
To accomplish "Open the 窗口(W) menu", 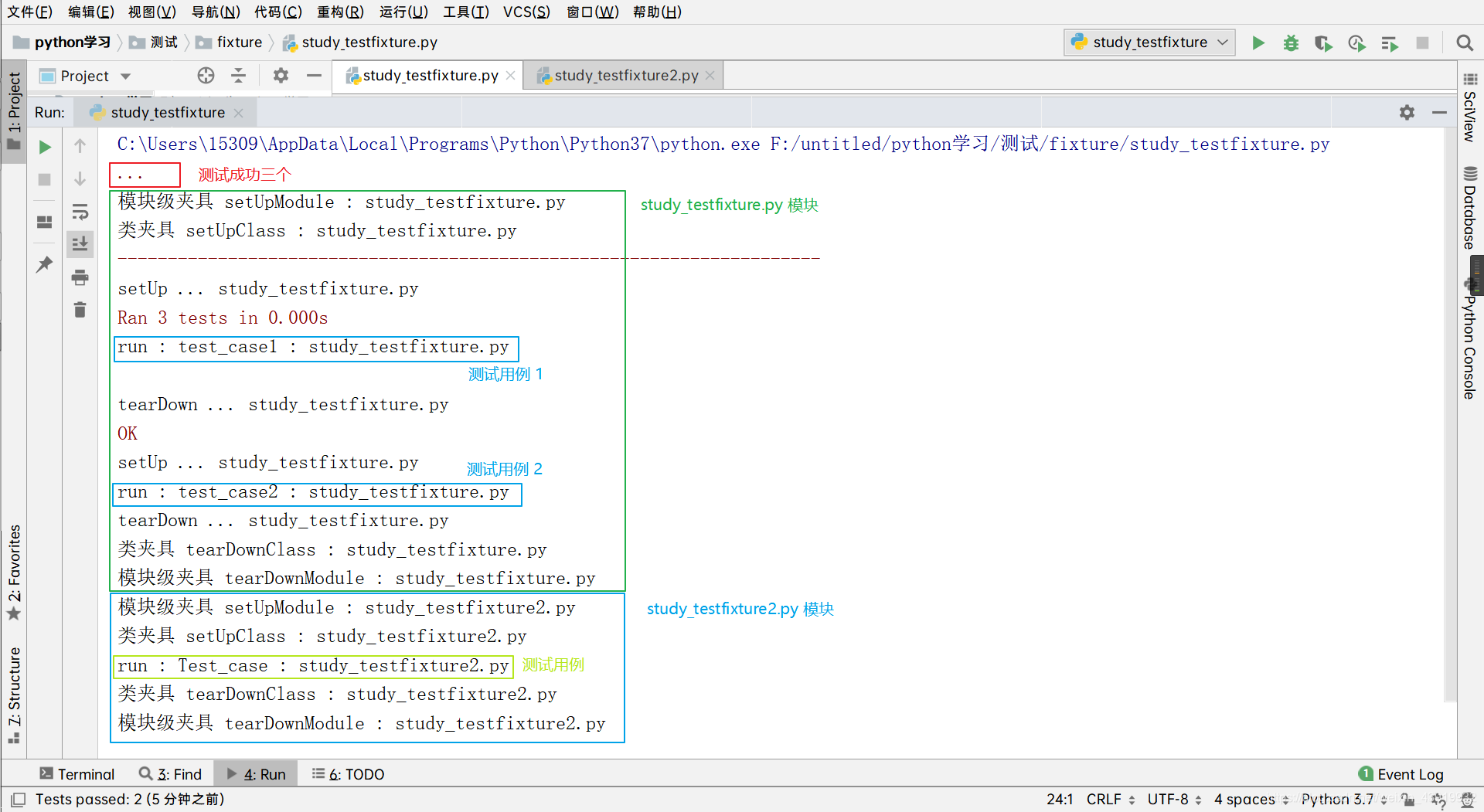I will tap(592, 12).
